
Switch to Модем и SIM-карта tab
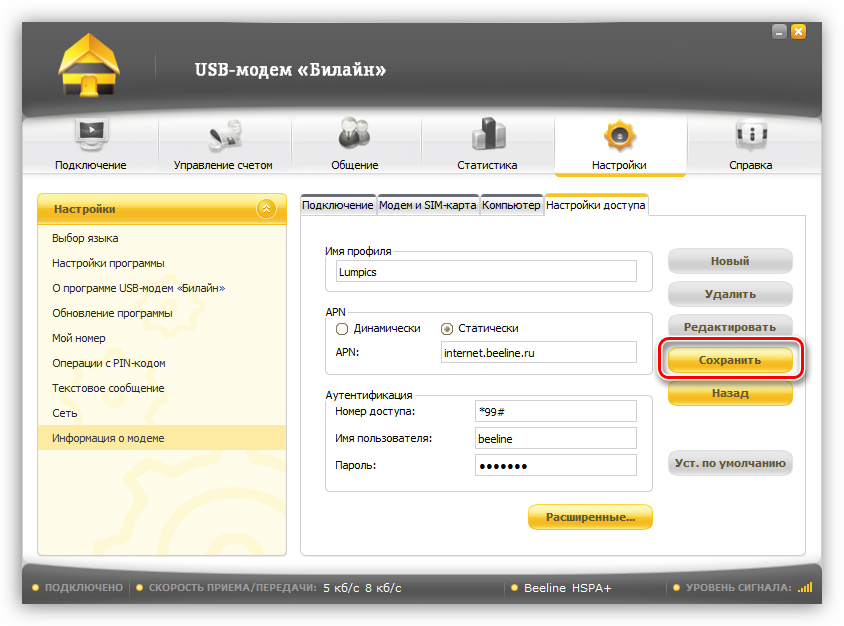tap(427, 205)
